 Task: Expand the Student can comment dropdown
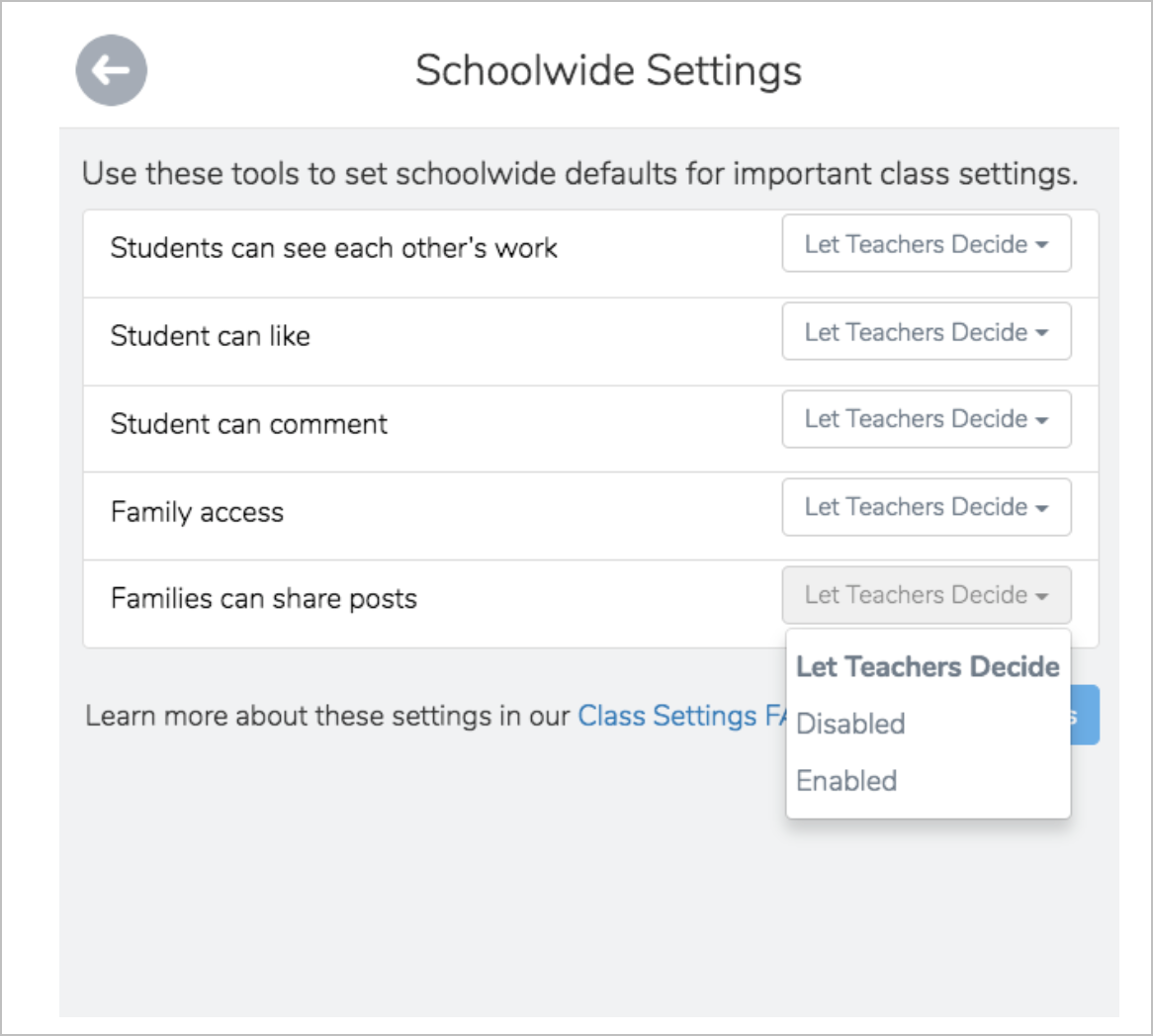926,419
